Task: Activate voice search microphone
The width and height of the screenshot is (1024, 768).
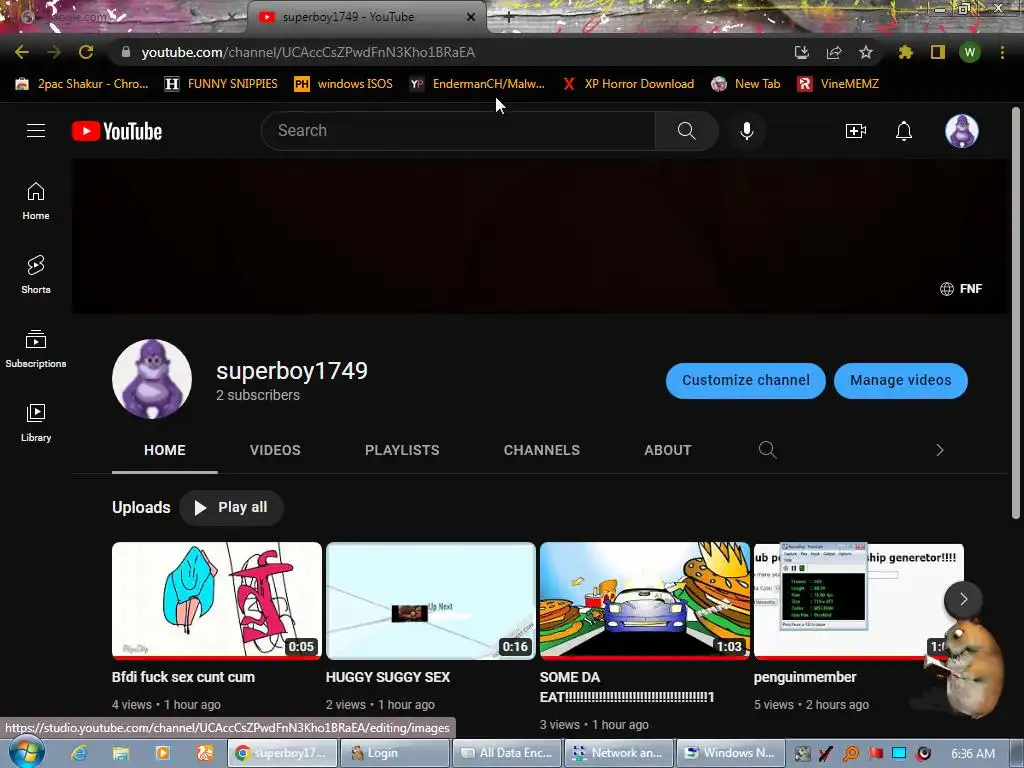Action: click(746, 131)
